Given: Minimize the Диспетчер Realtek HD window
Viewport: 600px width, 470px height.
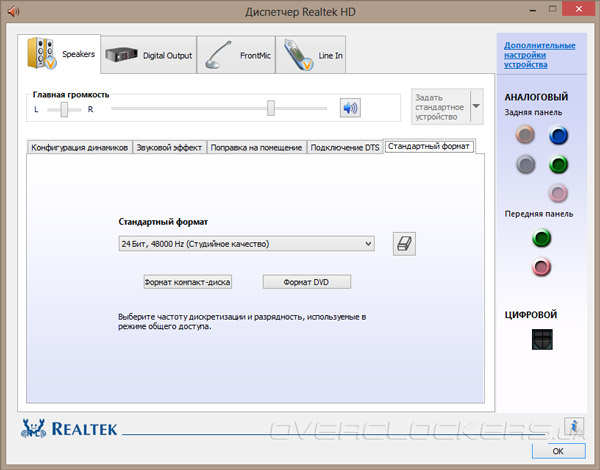Looking at the screenshot, I should [x=532, y=10].
